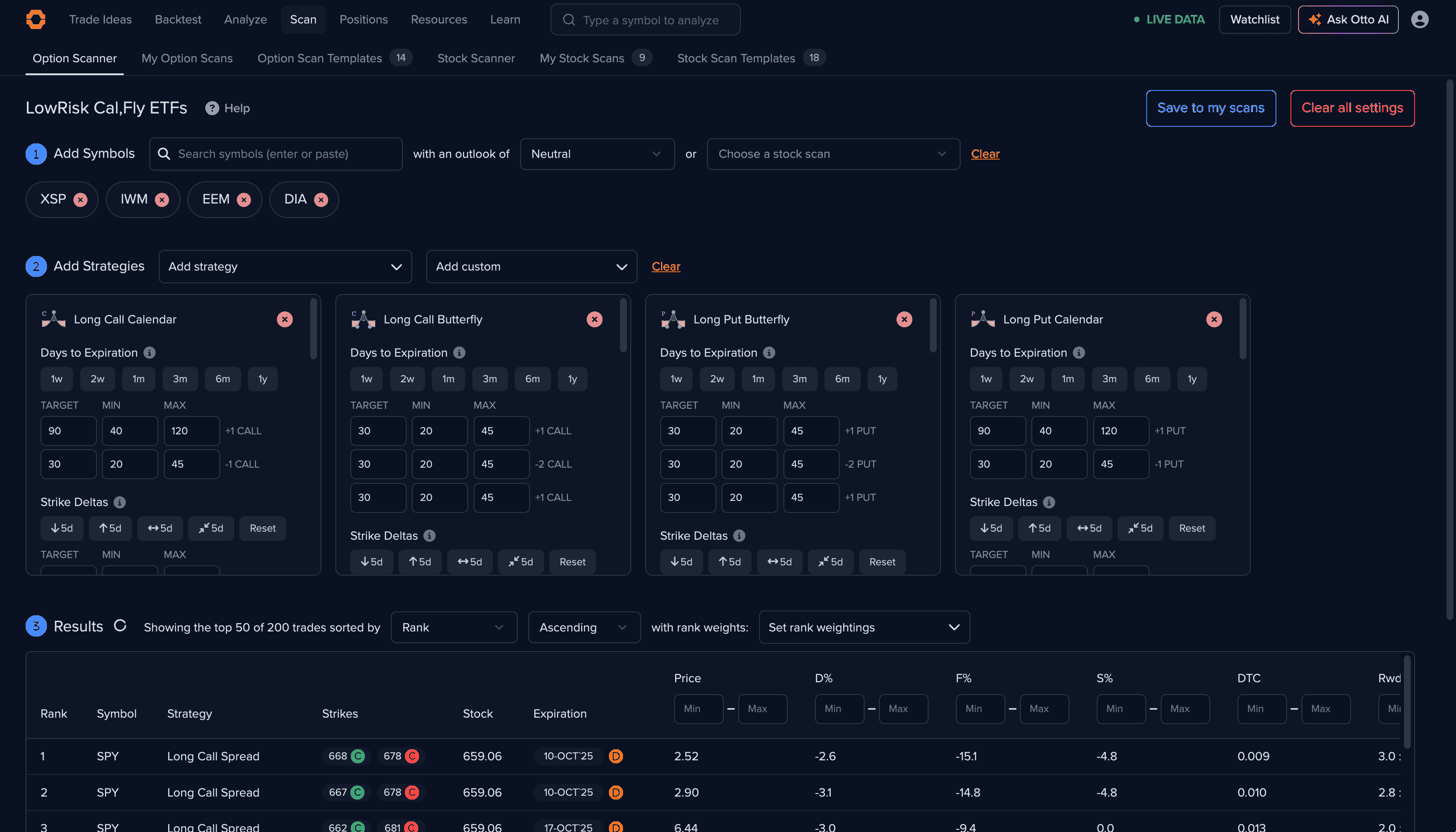Open the Choose a stock scan dropdown

tap(833, 154)
